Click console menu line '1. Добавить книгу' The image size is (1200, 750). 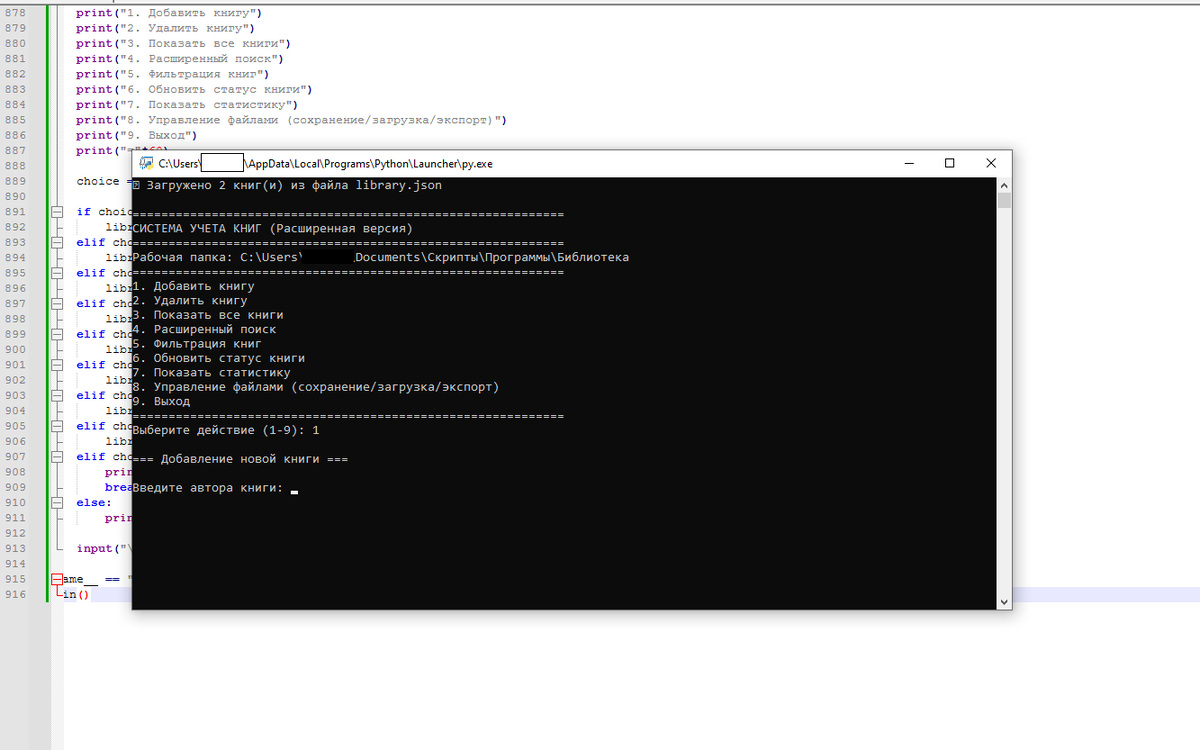coord(193,287)
